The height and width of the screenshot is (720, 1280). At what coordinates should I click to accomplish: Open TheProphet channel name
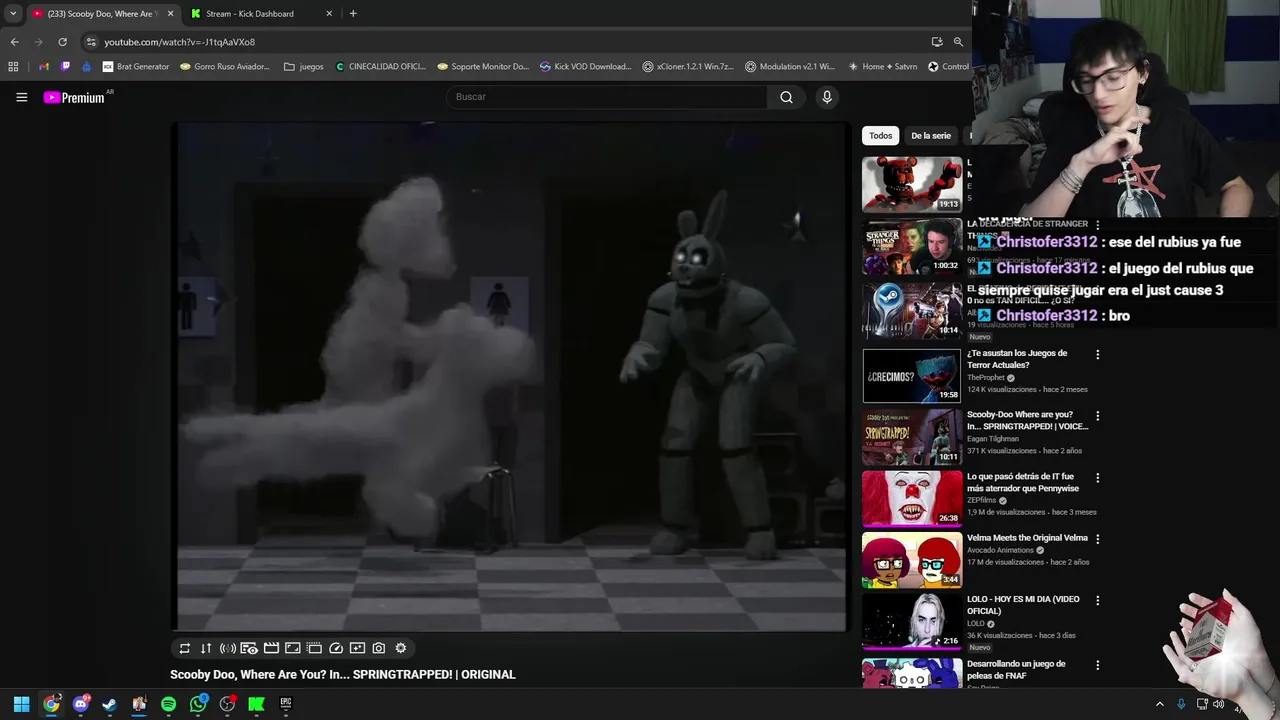pos(985,378)
